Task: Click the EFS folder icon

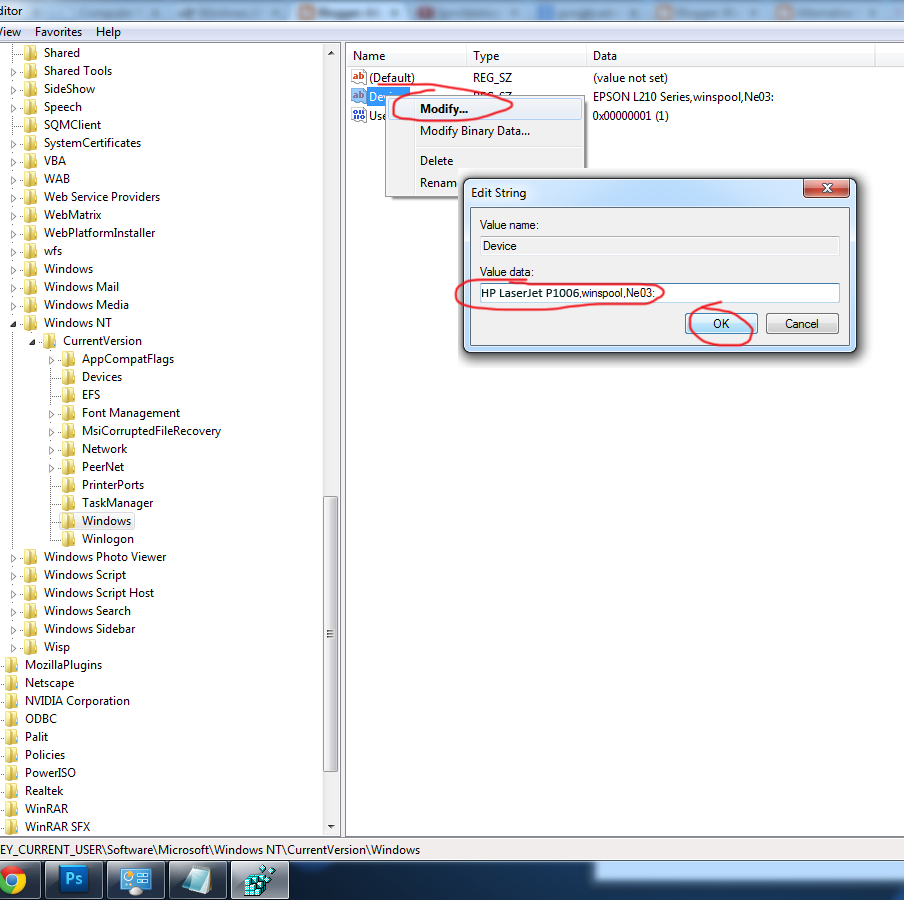Action: tap(69, 395)
